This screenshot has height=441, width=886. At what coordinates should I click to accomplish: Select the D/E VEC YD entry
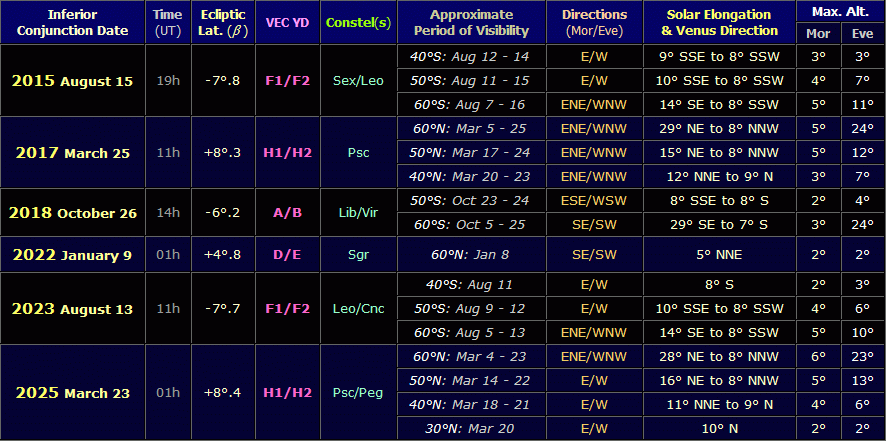tap(286, 255)
